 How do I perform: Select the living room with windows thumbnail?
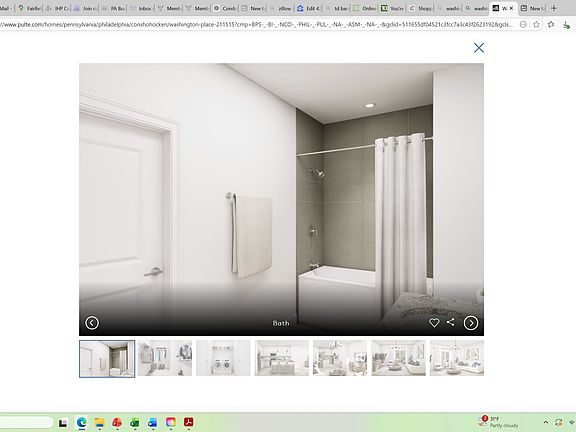coord(399,358)
